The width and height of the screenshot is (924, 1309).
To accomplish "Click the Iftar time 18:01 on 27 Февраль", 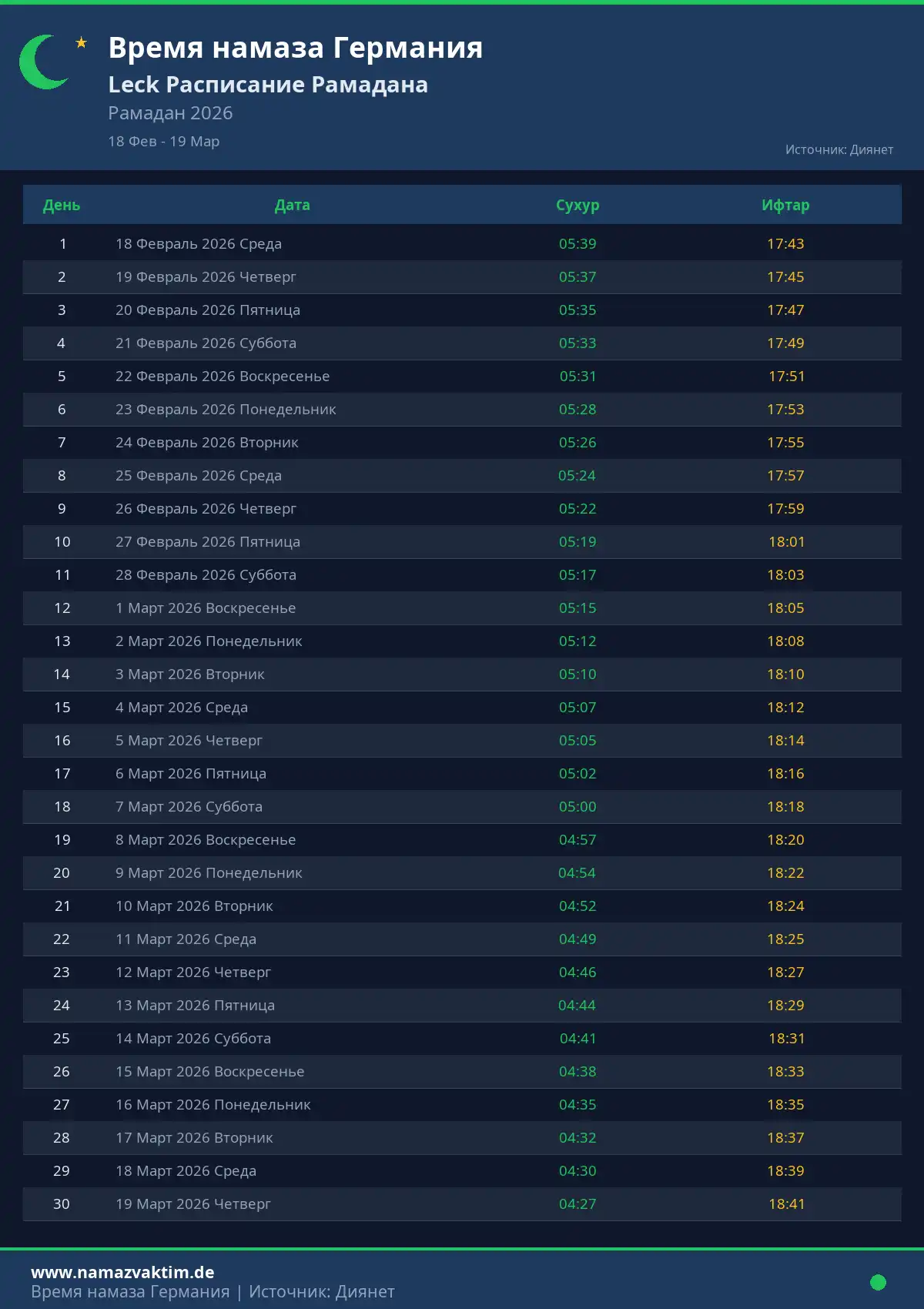I will coord(786,542).
